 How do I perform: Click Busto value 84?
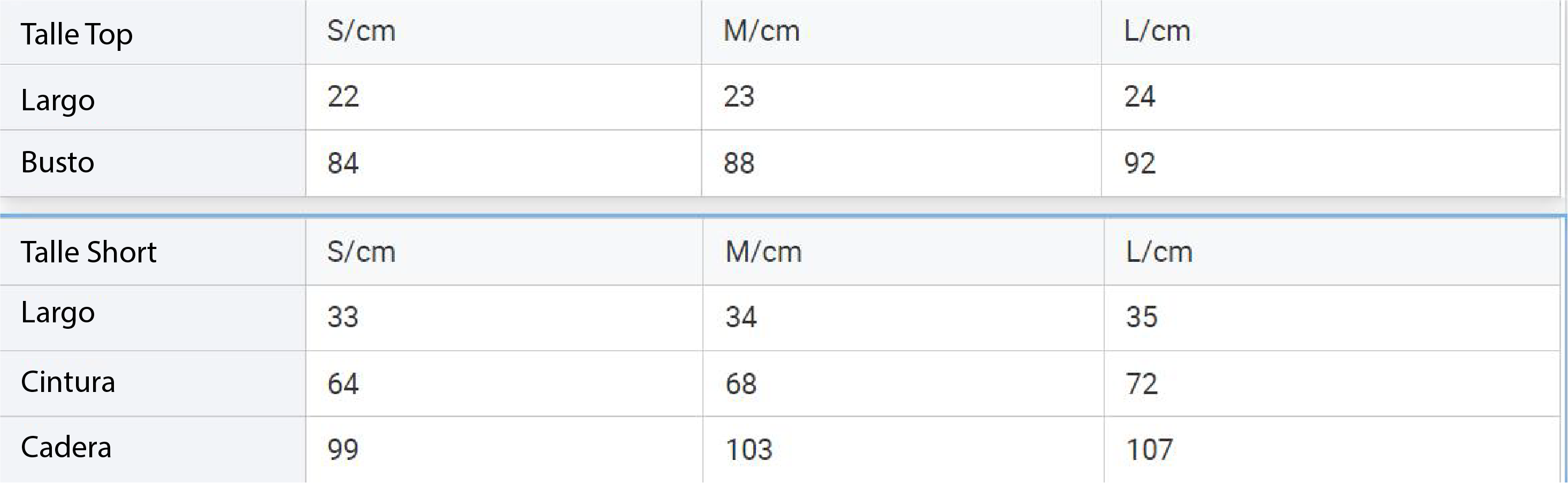pyautogui.click(x=343, y=163)
